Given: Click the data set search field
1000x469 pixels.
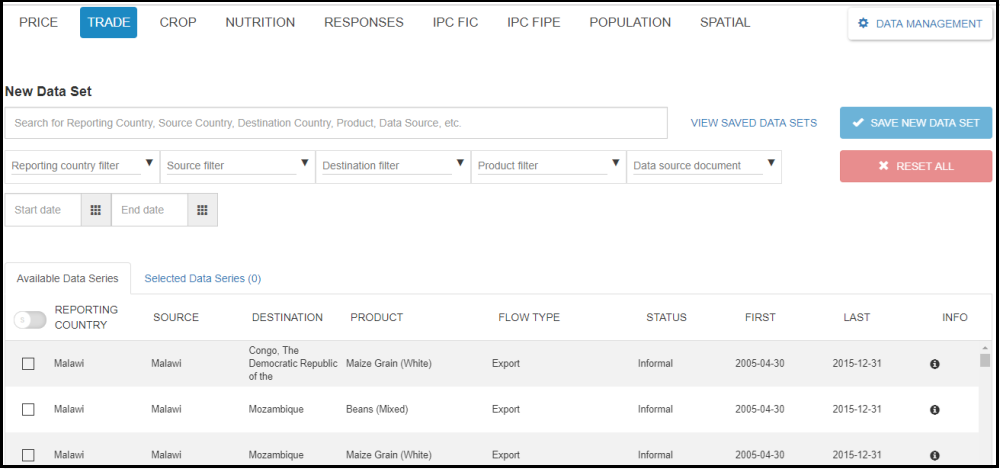Looking at the screenshot, I should click(x=336, y=123).
